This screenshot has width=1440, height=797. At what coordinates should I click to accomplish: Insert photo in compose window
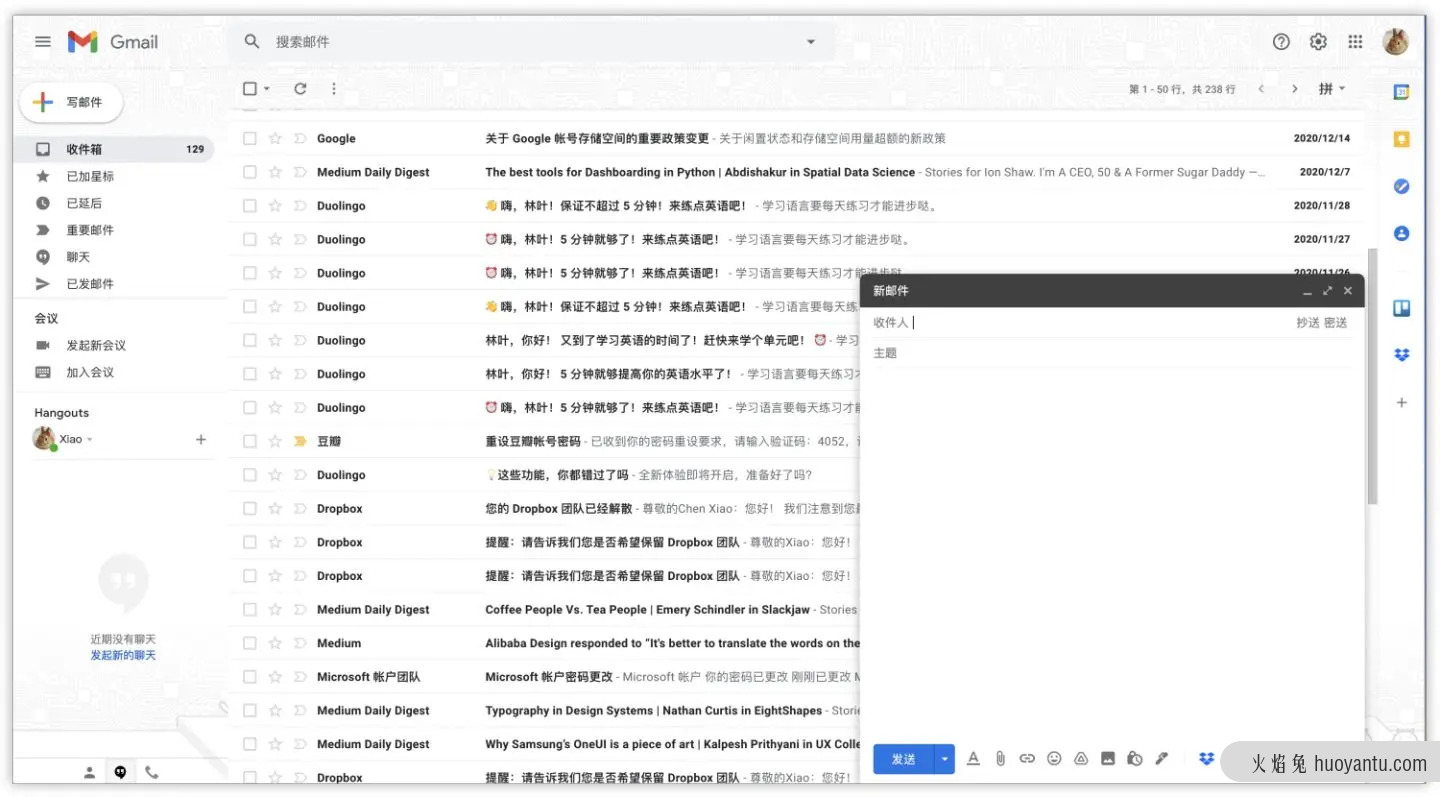(1108, 759)
